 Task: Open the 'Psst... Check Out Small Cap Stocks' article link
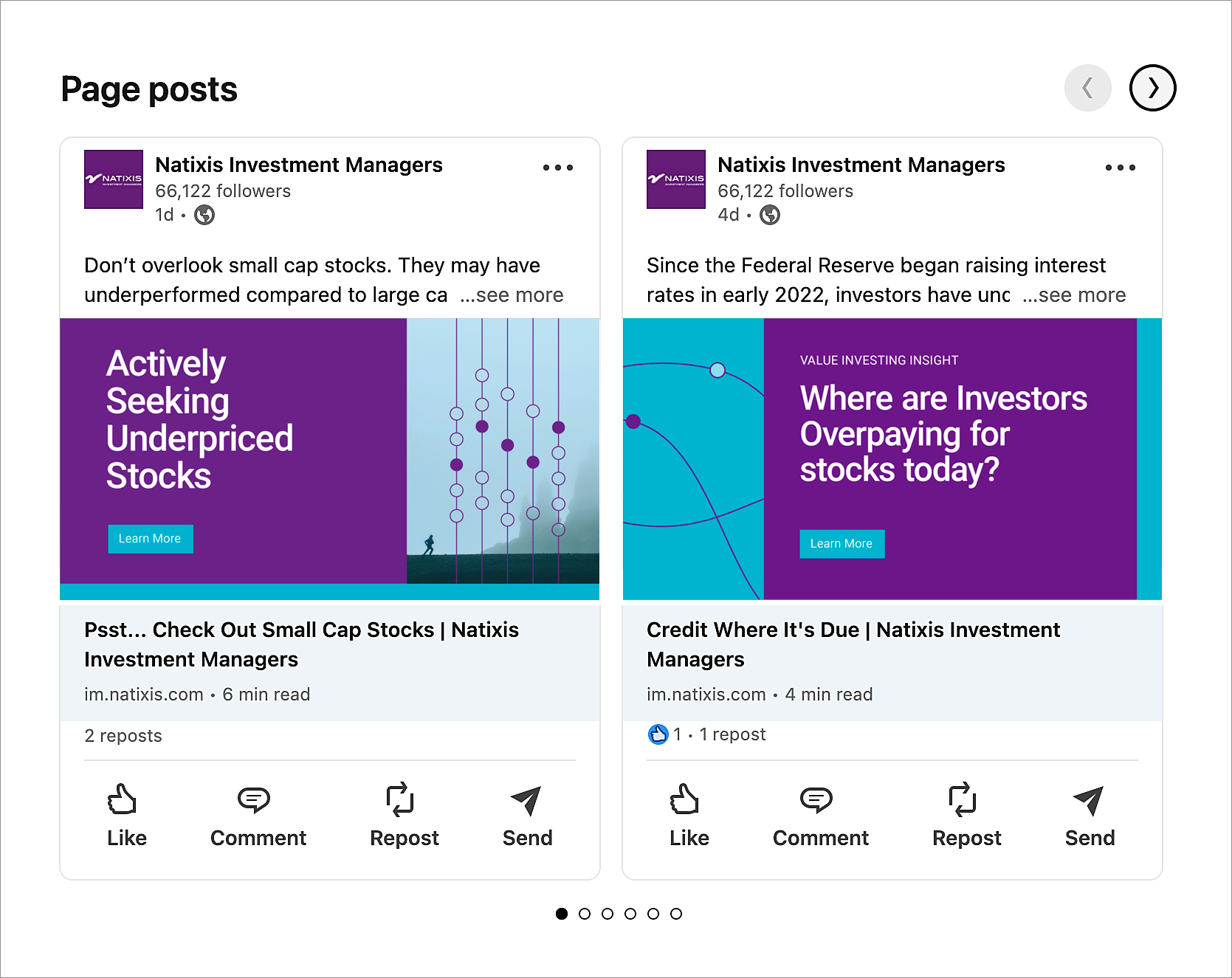[301, 644]
